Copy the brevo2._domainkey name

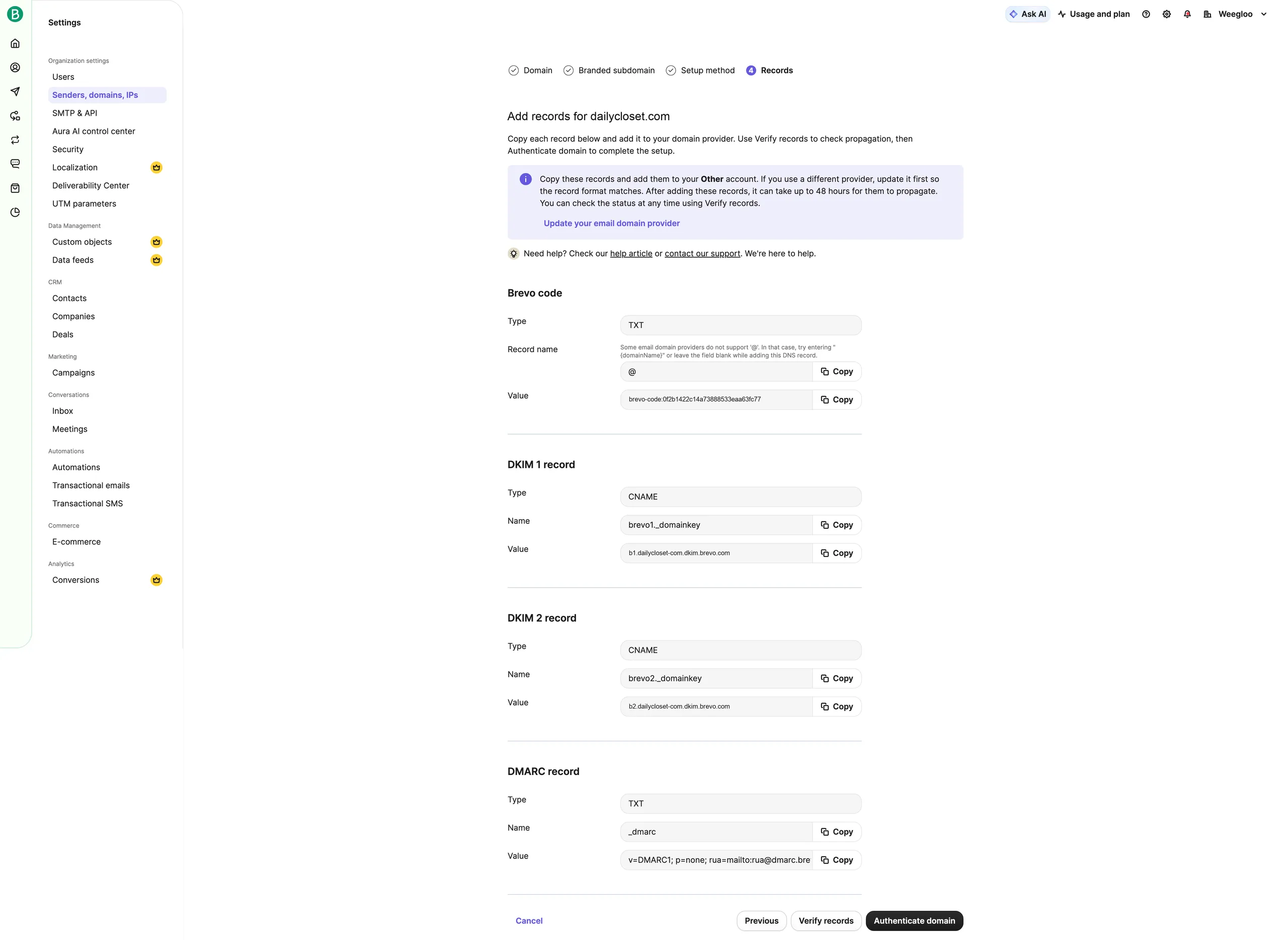click(x=836, y=678)
